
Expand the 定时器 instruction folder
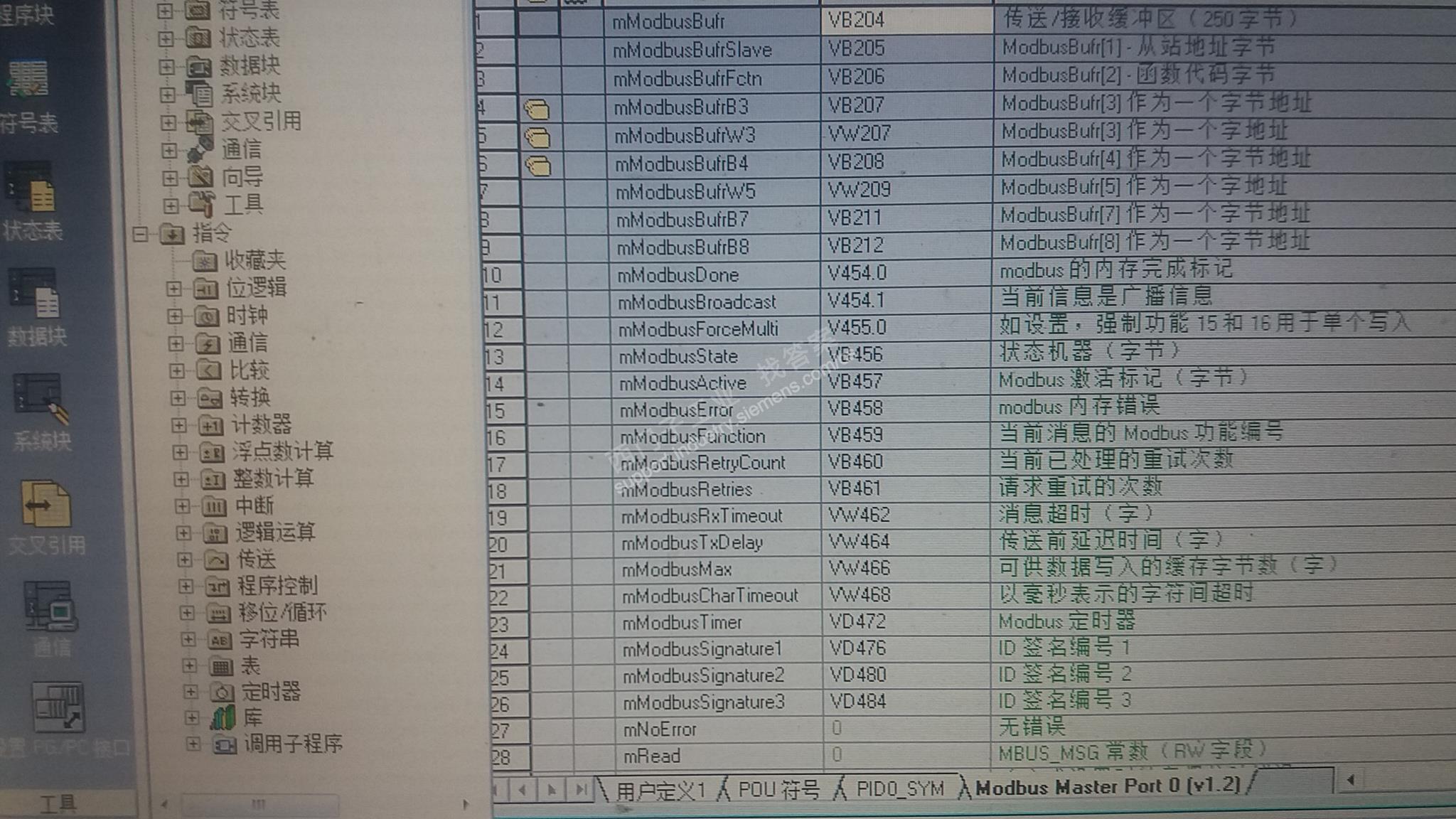[x=191, y=691]
